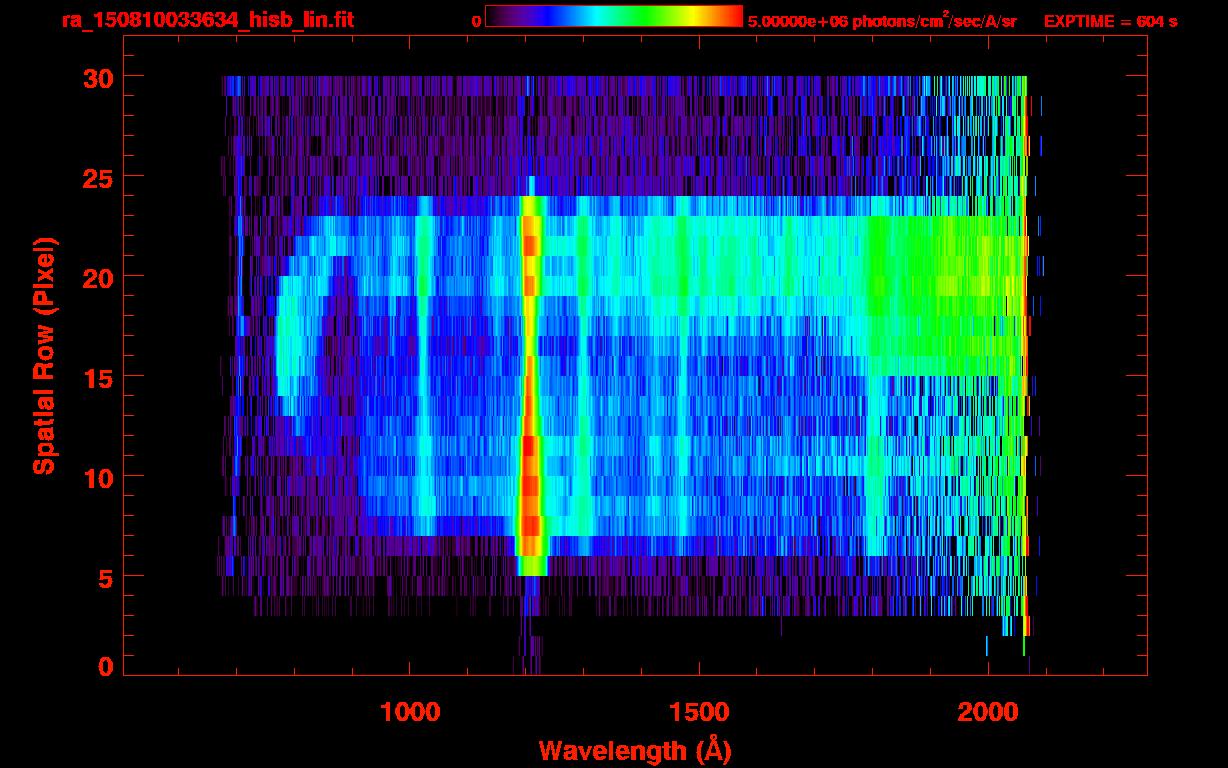Screen dimensions: 1228x768
Task: Click the 1000 wavelength tick label
Action: 410,712
